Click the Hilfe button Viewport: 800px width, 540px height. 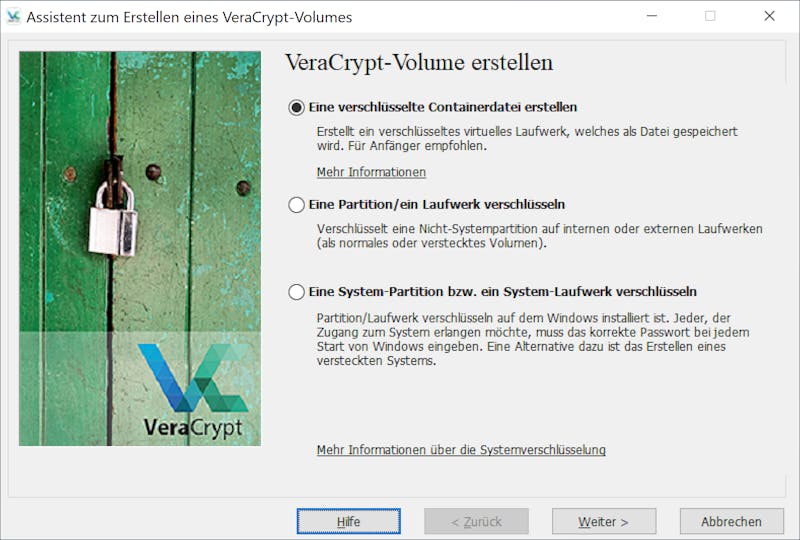tap(348, 521)
